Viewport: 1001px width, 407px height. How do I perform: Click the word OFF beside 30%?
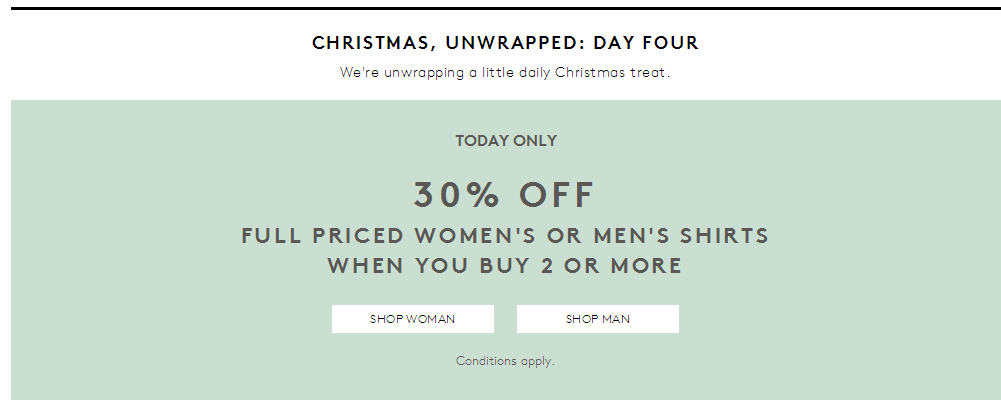point(557,195)
